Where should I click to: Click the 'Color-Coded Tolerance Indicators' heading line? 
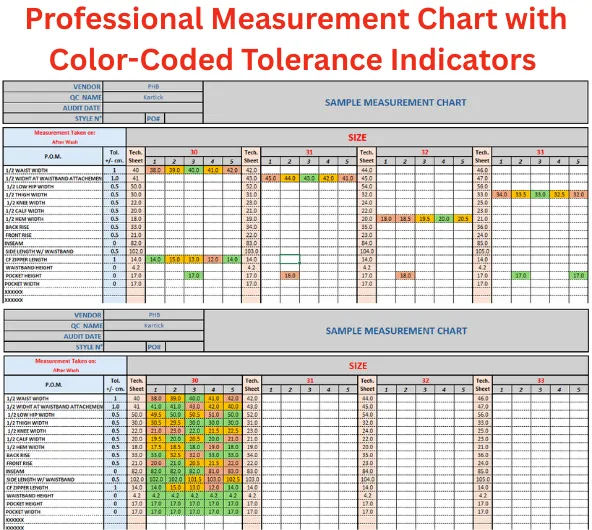coord(293,60)
